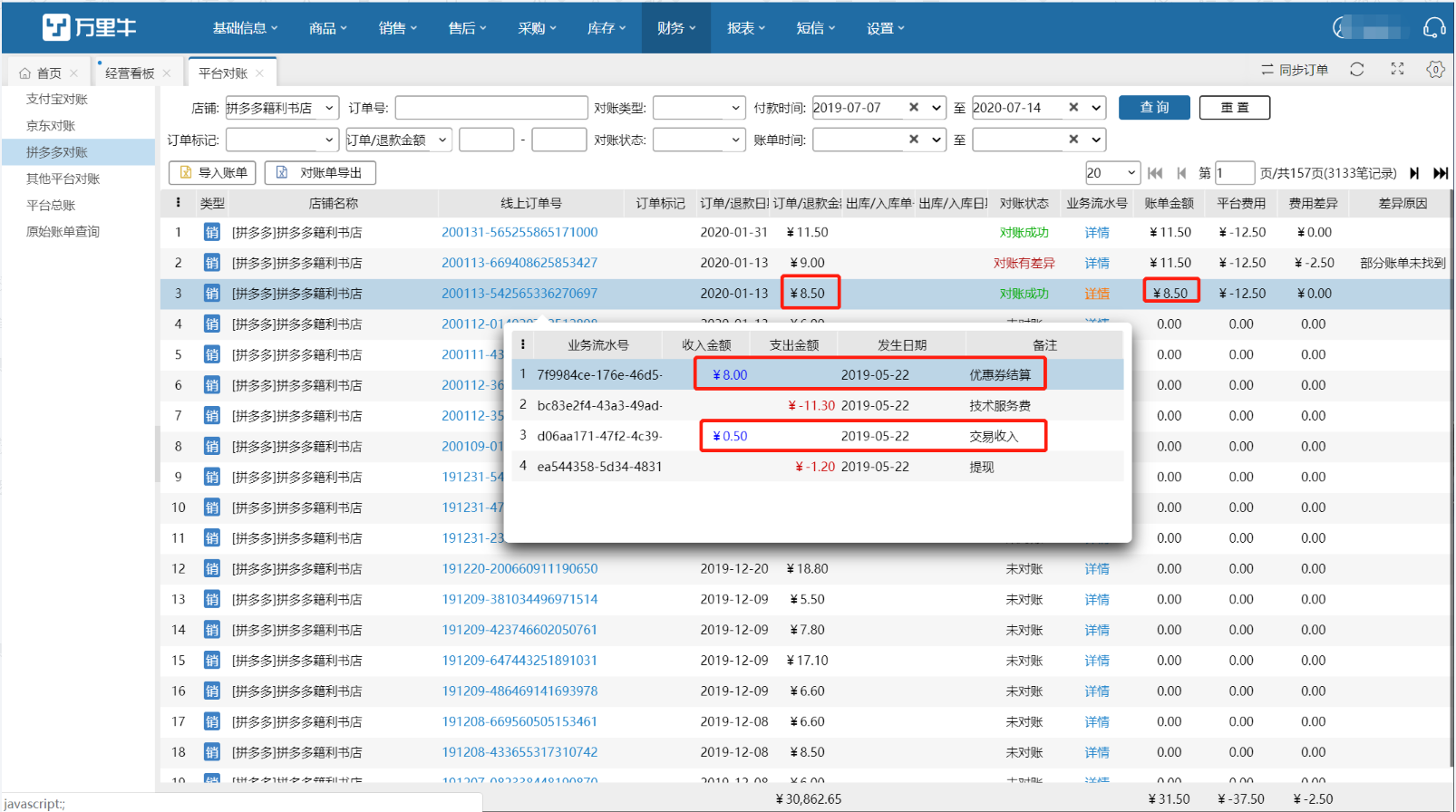This screenshot has width=1456, height=812.
Task: Refresh the page with the circular arrow icon
Action: (1357, 70)
